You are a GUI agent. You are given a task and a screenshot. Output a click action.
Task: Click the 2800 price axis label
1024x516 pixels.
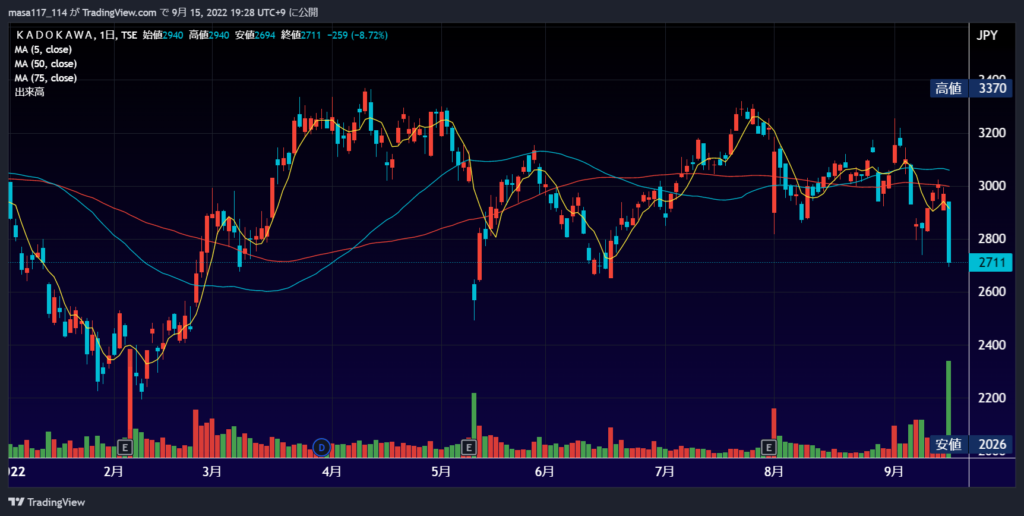tap(991, 239)
